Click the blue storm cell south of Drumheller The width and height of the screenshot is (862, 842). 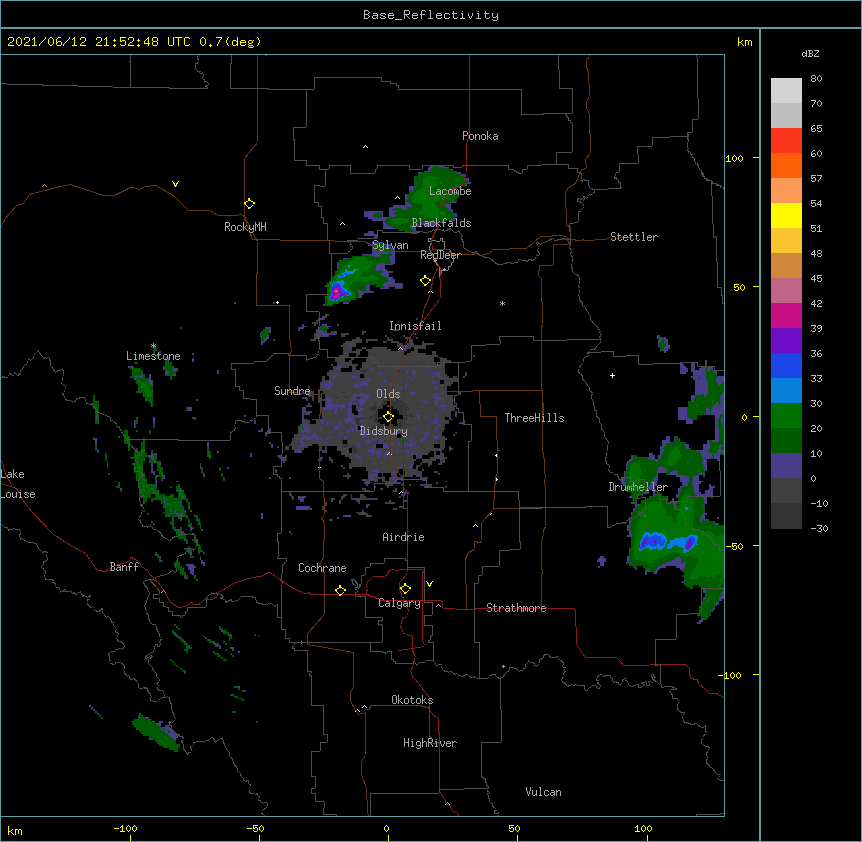point(653,541)
